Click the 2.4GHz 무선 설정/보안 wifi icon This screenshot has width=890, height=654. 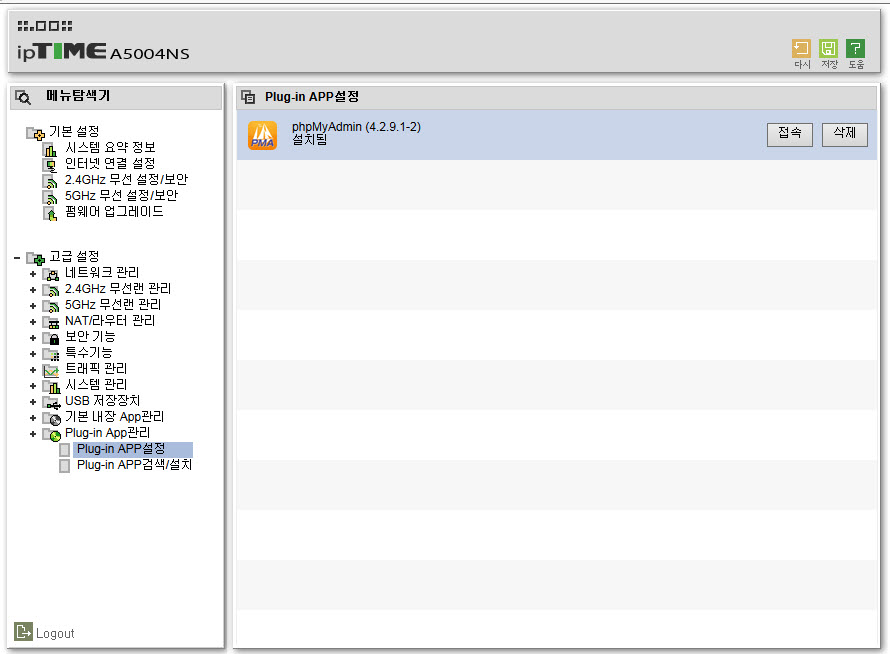click(x=51, y=182)
